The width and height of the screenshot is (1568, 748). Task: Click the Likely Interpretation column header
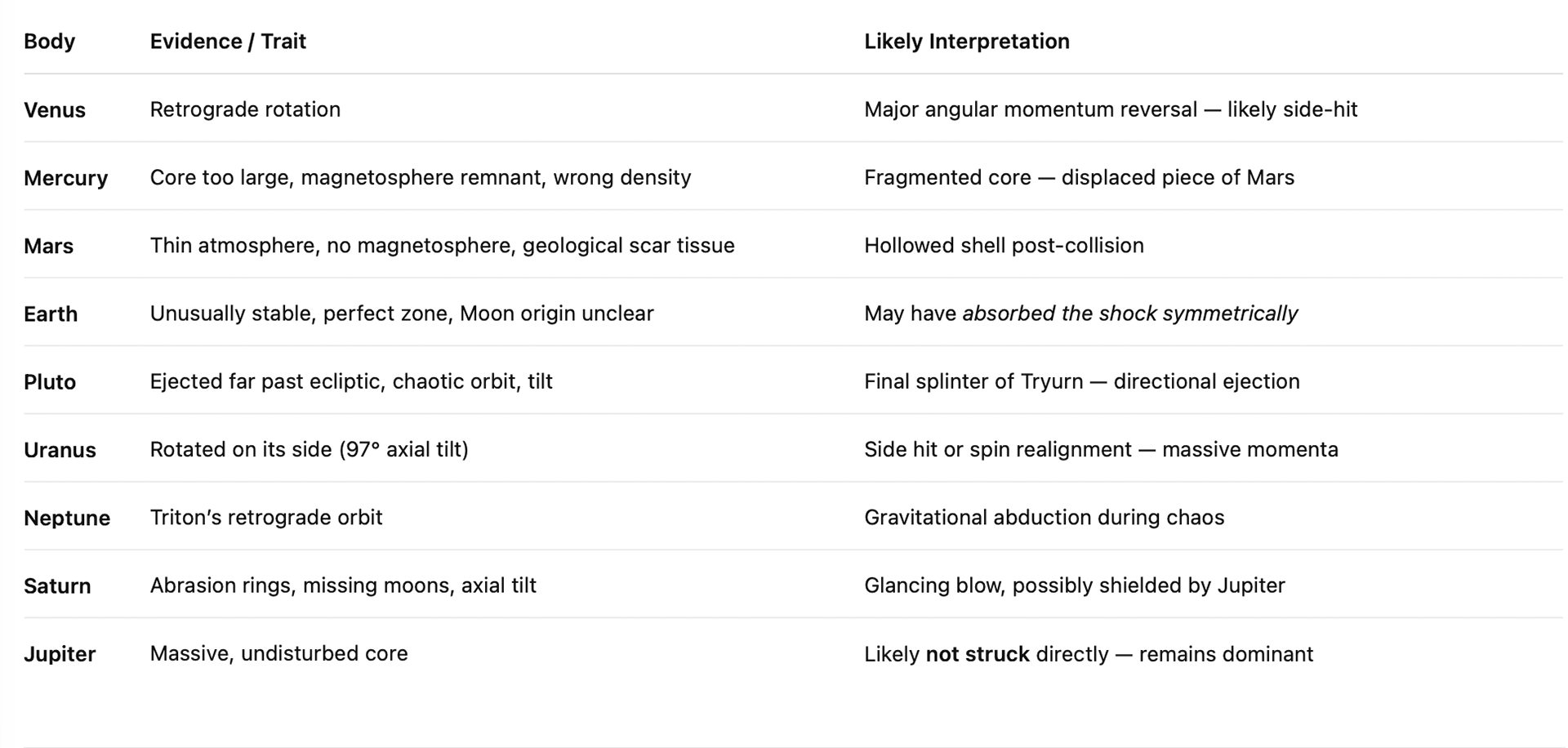(966, 41)
